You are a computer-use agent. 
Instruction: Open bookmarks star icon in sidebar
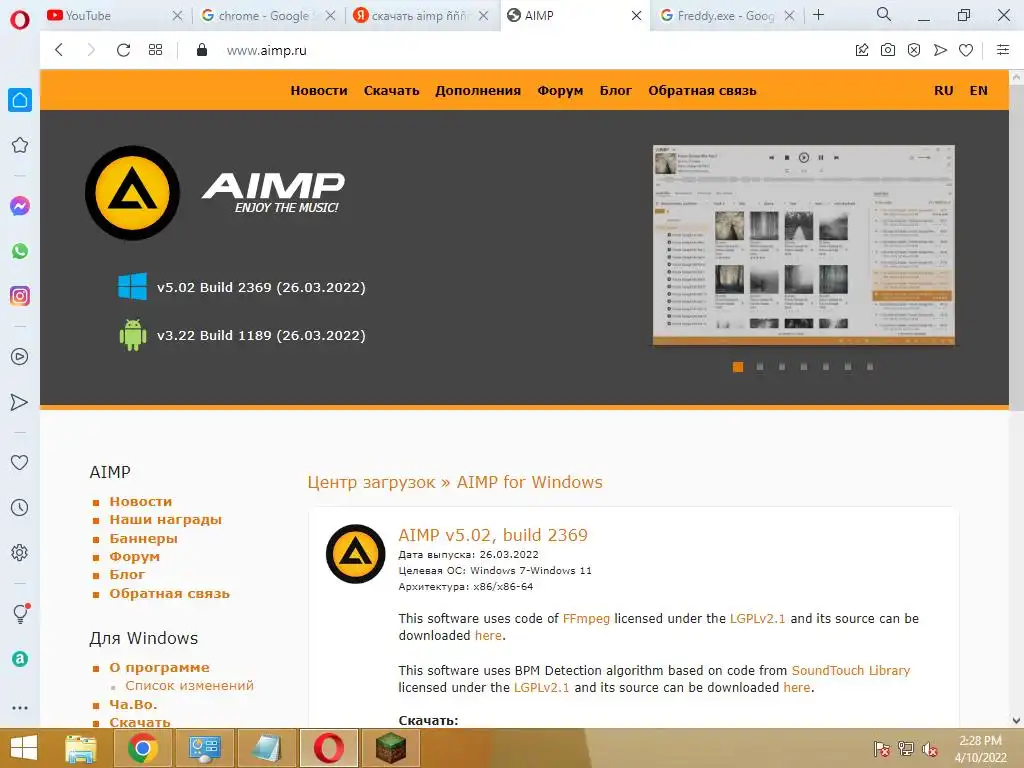pos(20,145)
